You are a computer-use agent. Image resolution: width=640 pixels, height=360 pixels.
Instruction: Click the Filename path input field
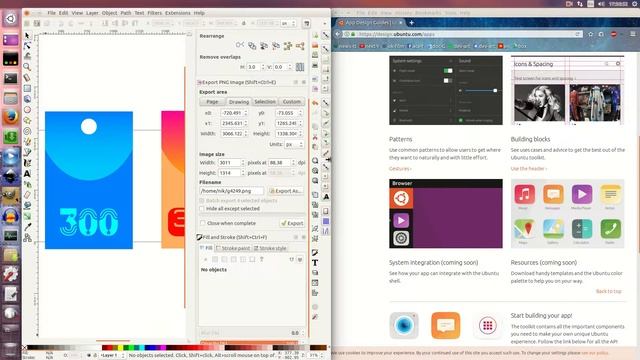pos(231,191)
